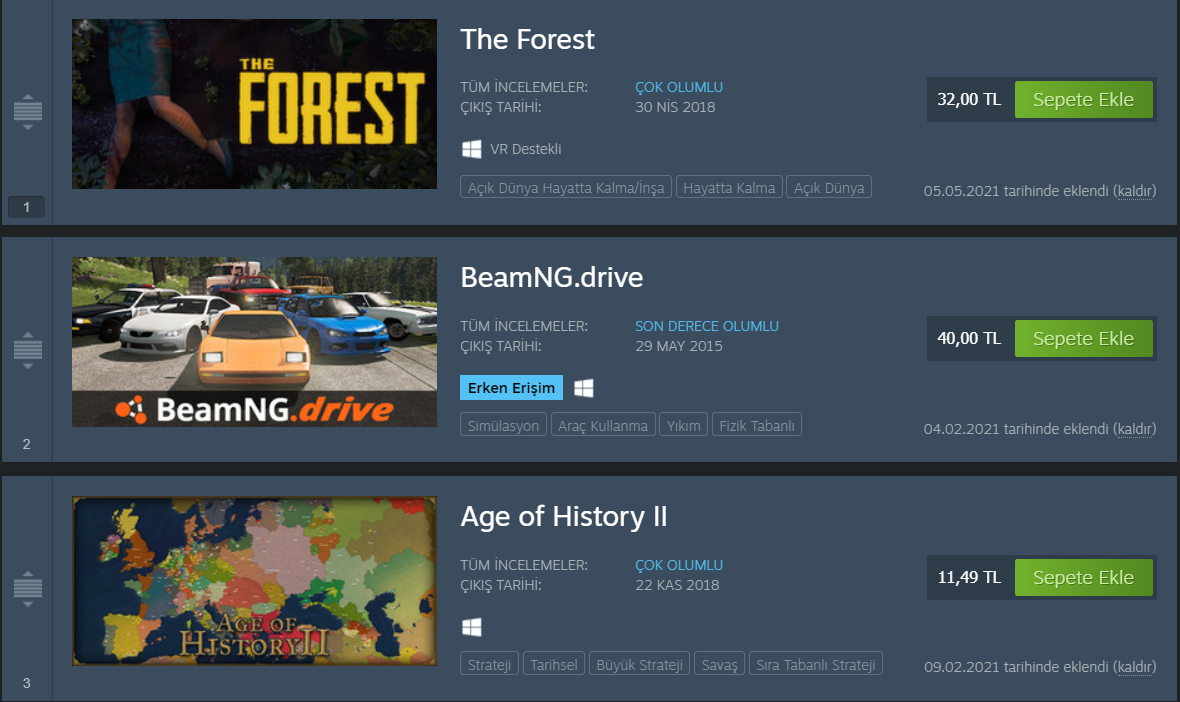Click the Windows icon under The Forest

pyautogui.click(x=472, y=149)
